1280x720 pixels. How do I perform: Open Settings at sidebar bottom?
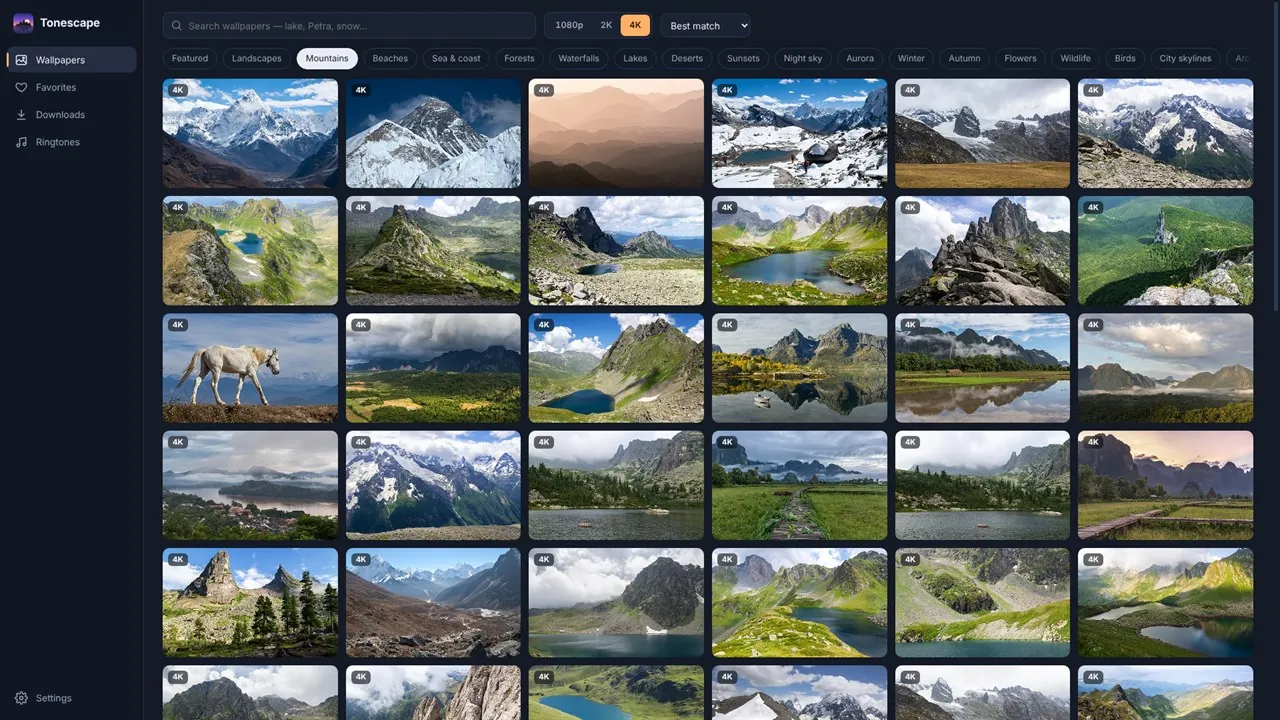tap(70, 698)
